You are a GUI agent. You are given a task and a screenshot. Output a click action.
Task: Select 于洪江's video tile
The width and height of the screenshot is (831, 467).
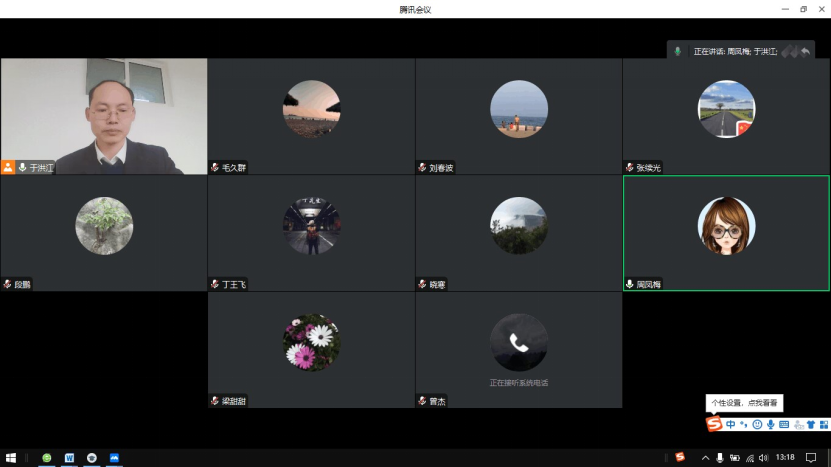(104, 115)
